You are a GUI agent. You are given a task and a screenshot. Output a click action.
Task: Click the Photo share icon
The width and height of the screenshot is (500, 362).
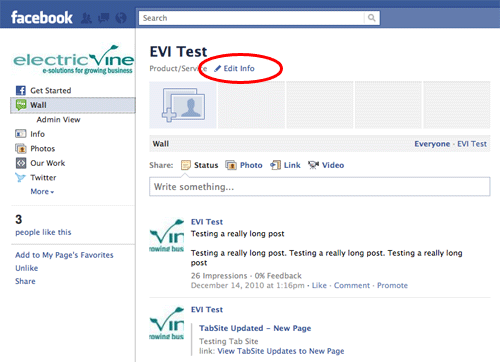click(231, 165)
